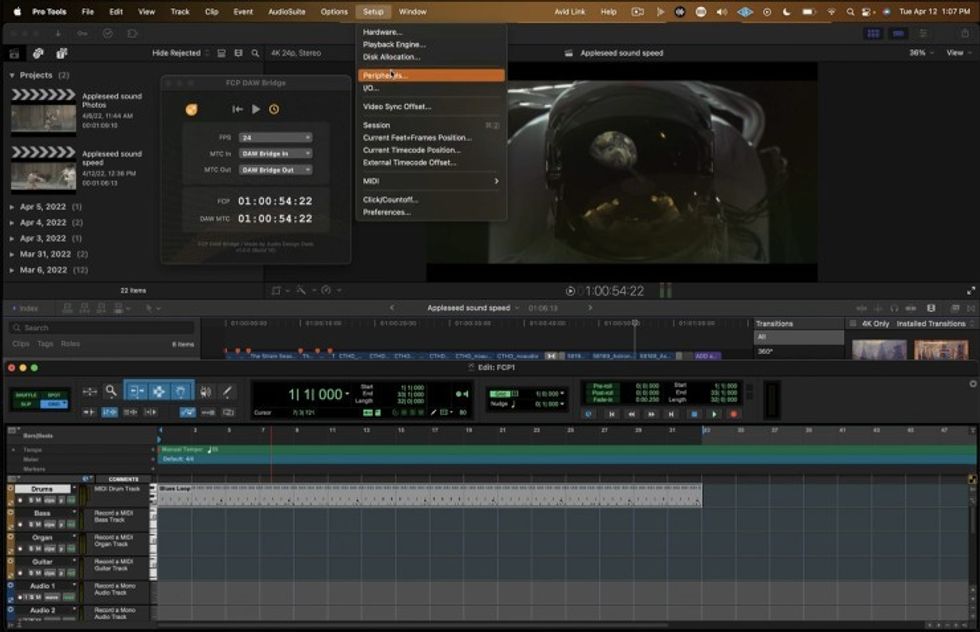Viewport: 980px width, 632px height.
Task: Open the Hide Rejected filter dropdown
Action: coord(180,53)
